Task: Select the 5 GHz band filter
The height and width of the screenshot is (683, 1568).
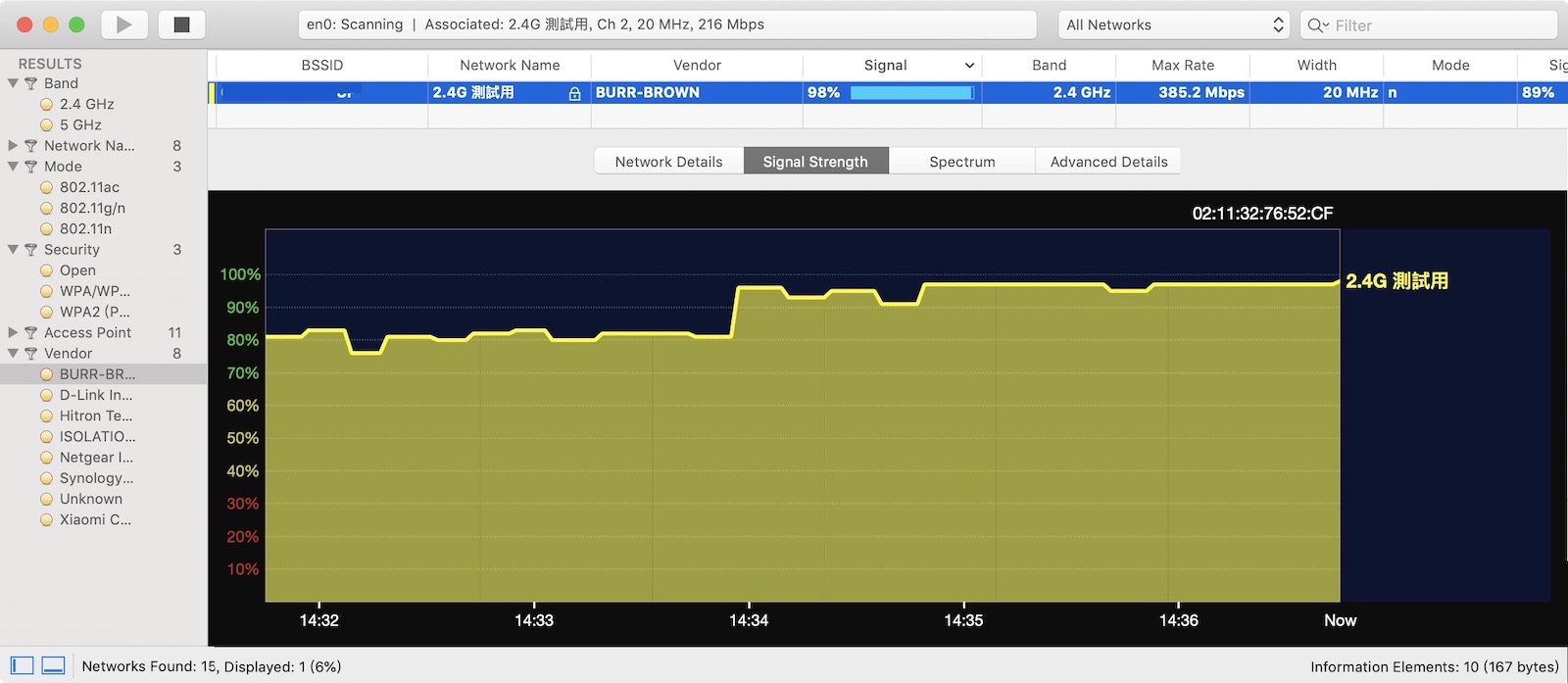Action: point(80,125)
